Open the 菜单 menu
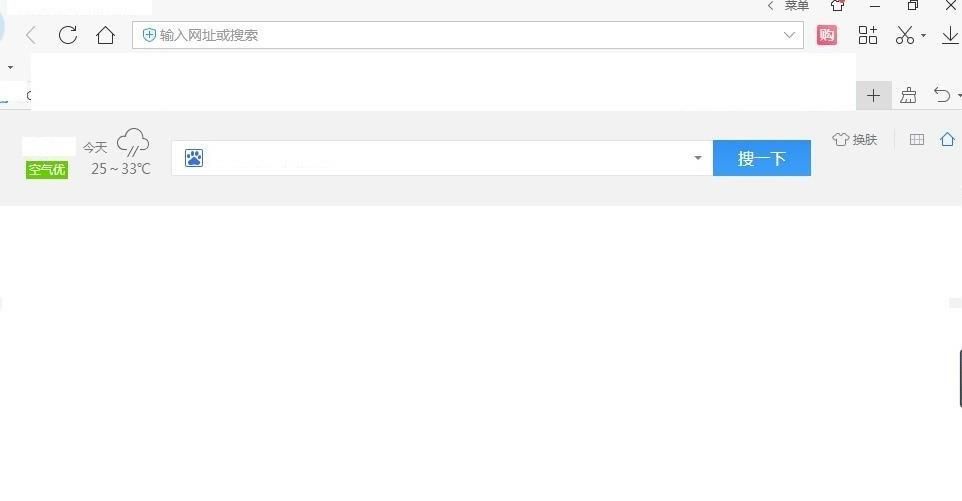Viewport: 962px width, 501px height. (796, 6)
